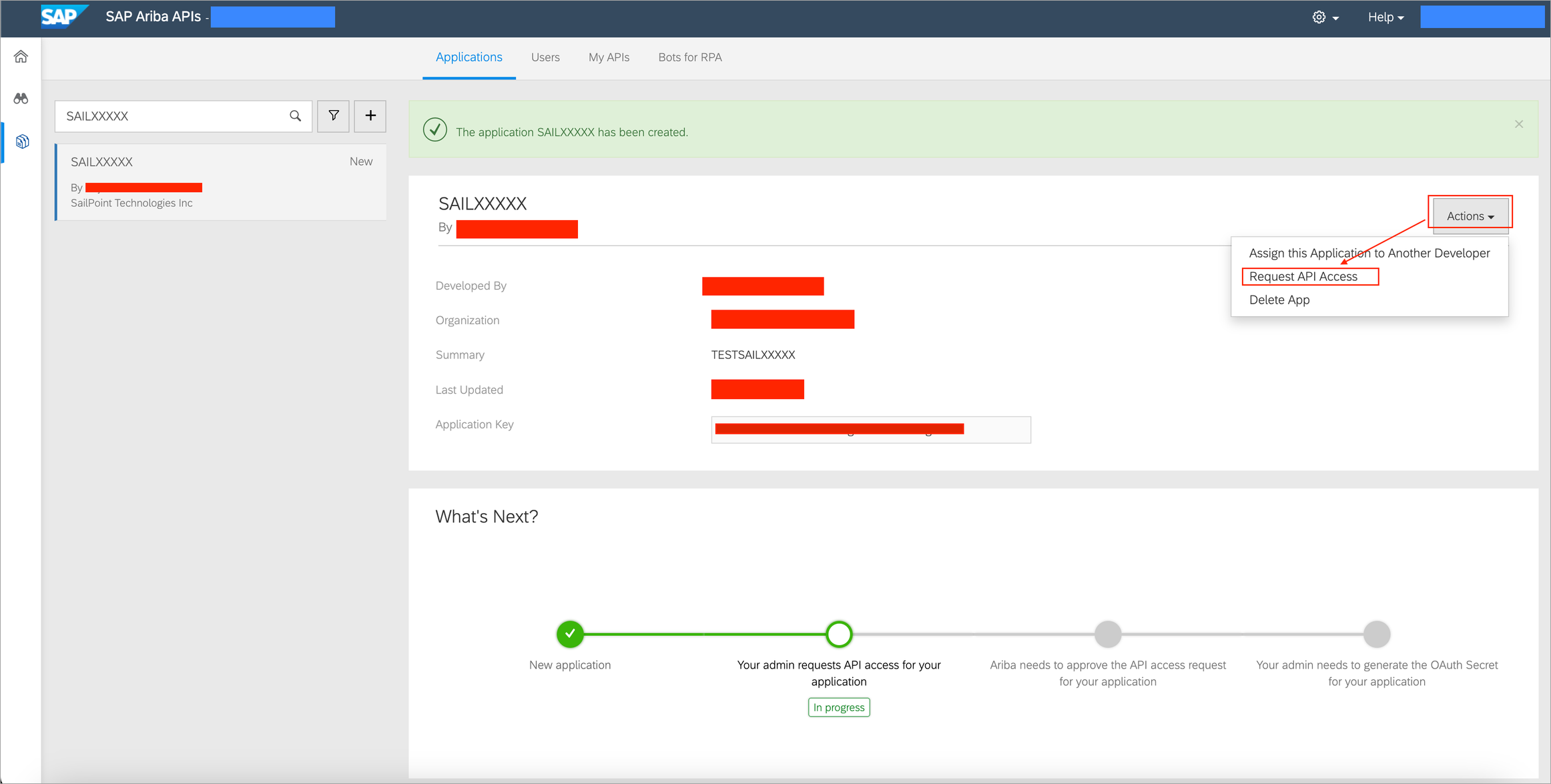This screenshot has width=1551, height=784.
Task: Choose Assign this Application to Another Developer
Action: [x=1369, y=253]
